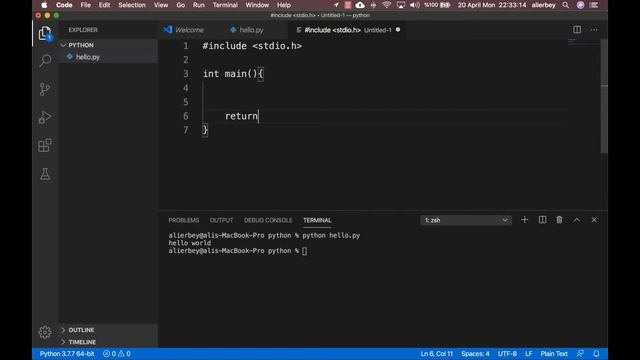Open the Run menu
Image resolution: width=640 pixels, height=360 pixels.
tap(199, 5)
